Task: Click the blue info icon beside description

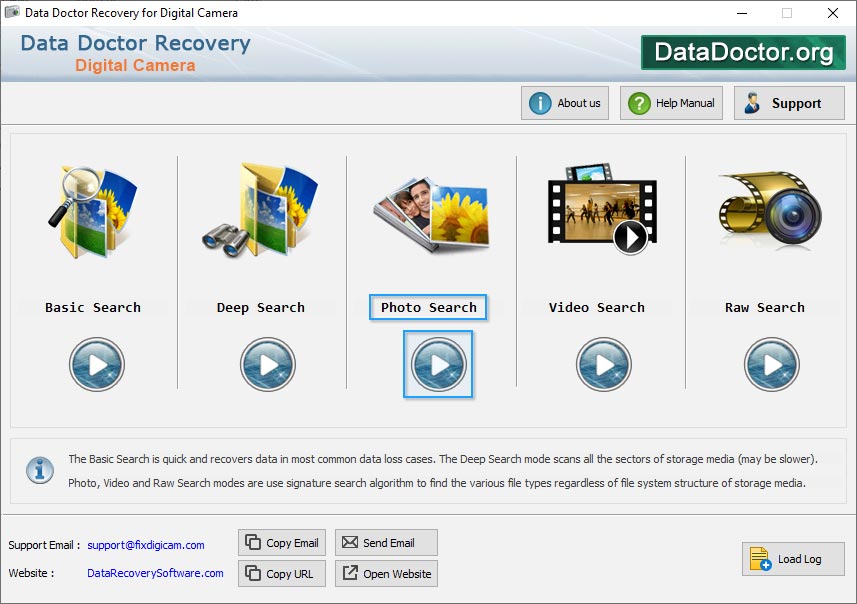Action: [40, 470]
